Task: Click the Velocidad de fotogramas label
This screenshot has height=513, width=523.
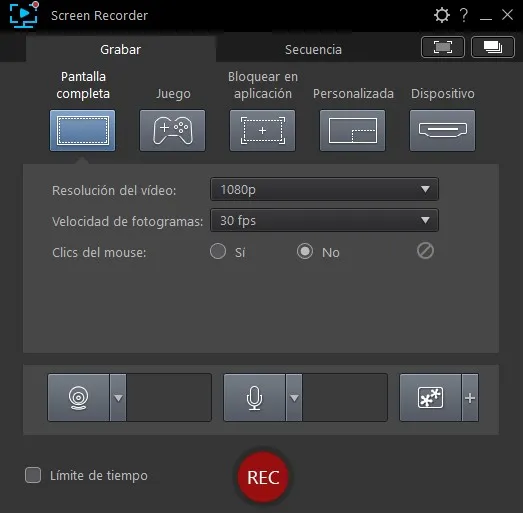Action: (127, 221)
